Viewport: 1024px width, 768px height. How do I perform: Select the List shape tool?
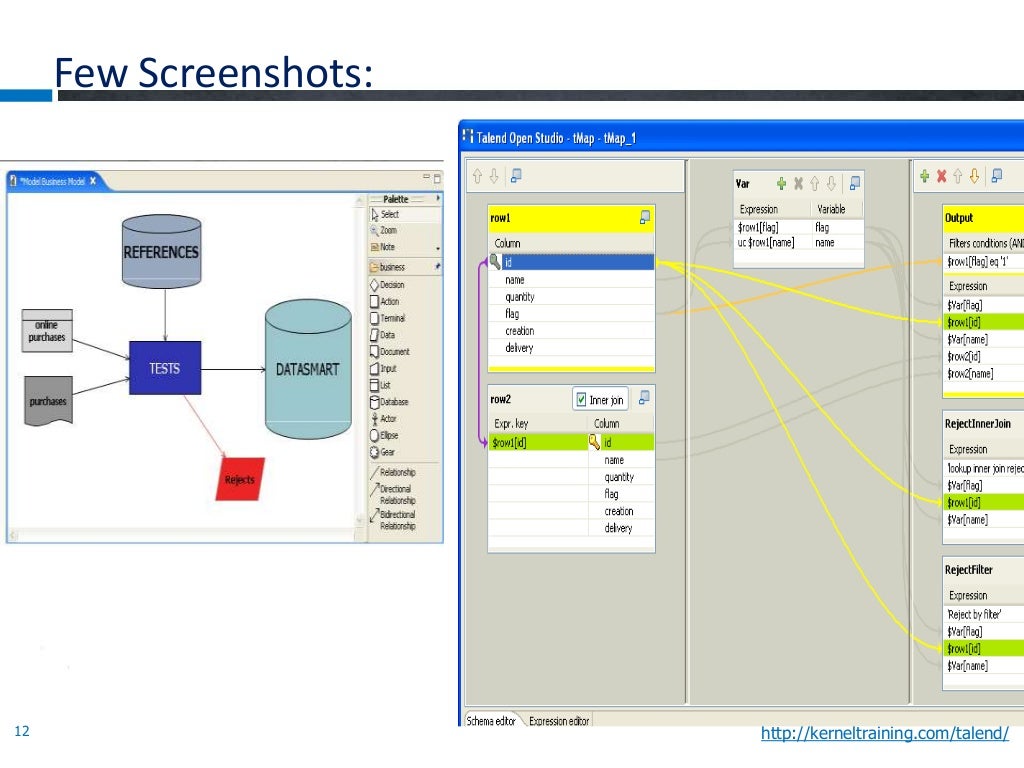(x=381, y=385)
